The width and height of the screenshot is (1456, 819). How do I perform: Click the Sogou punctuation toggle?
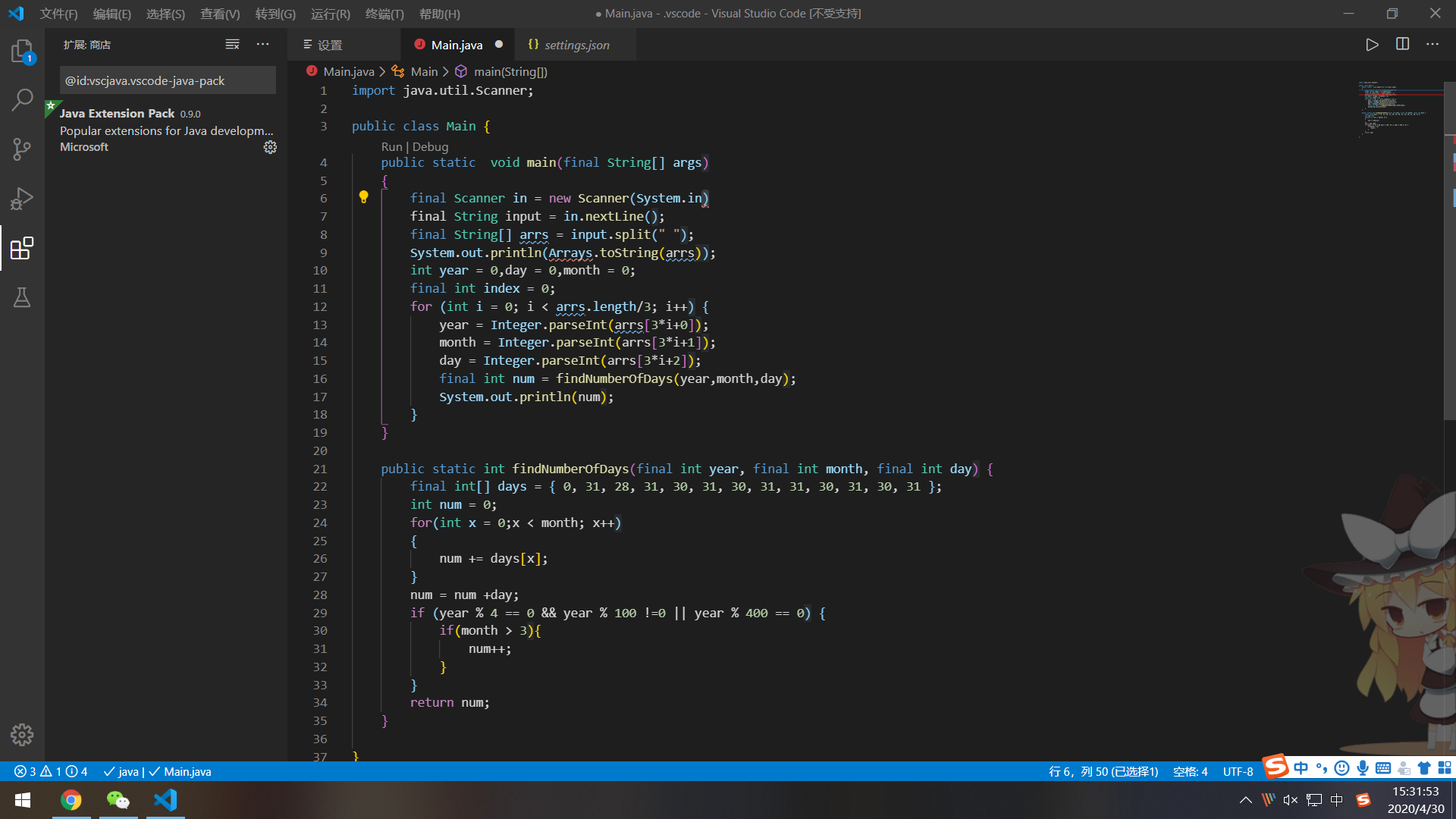tap(1322, 768)
